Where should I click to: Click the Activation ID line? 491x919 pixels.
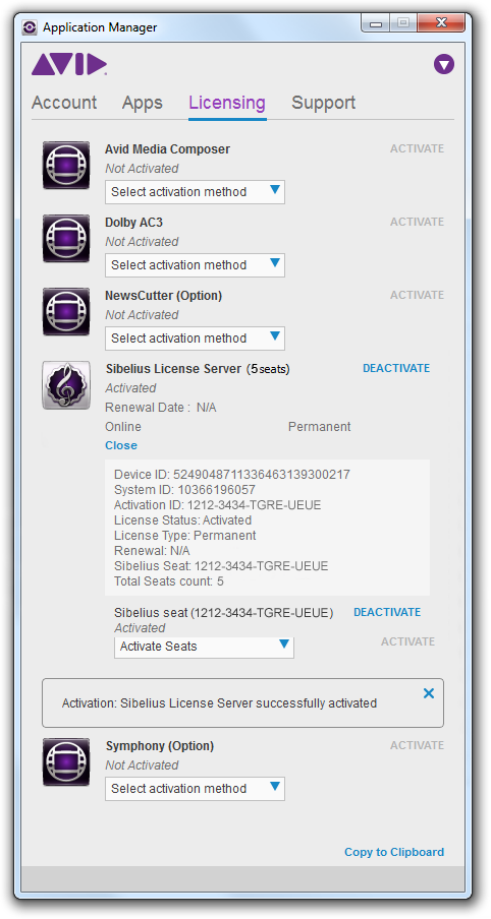coord(217,505)
